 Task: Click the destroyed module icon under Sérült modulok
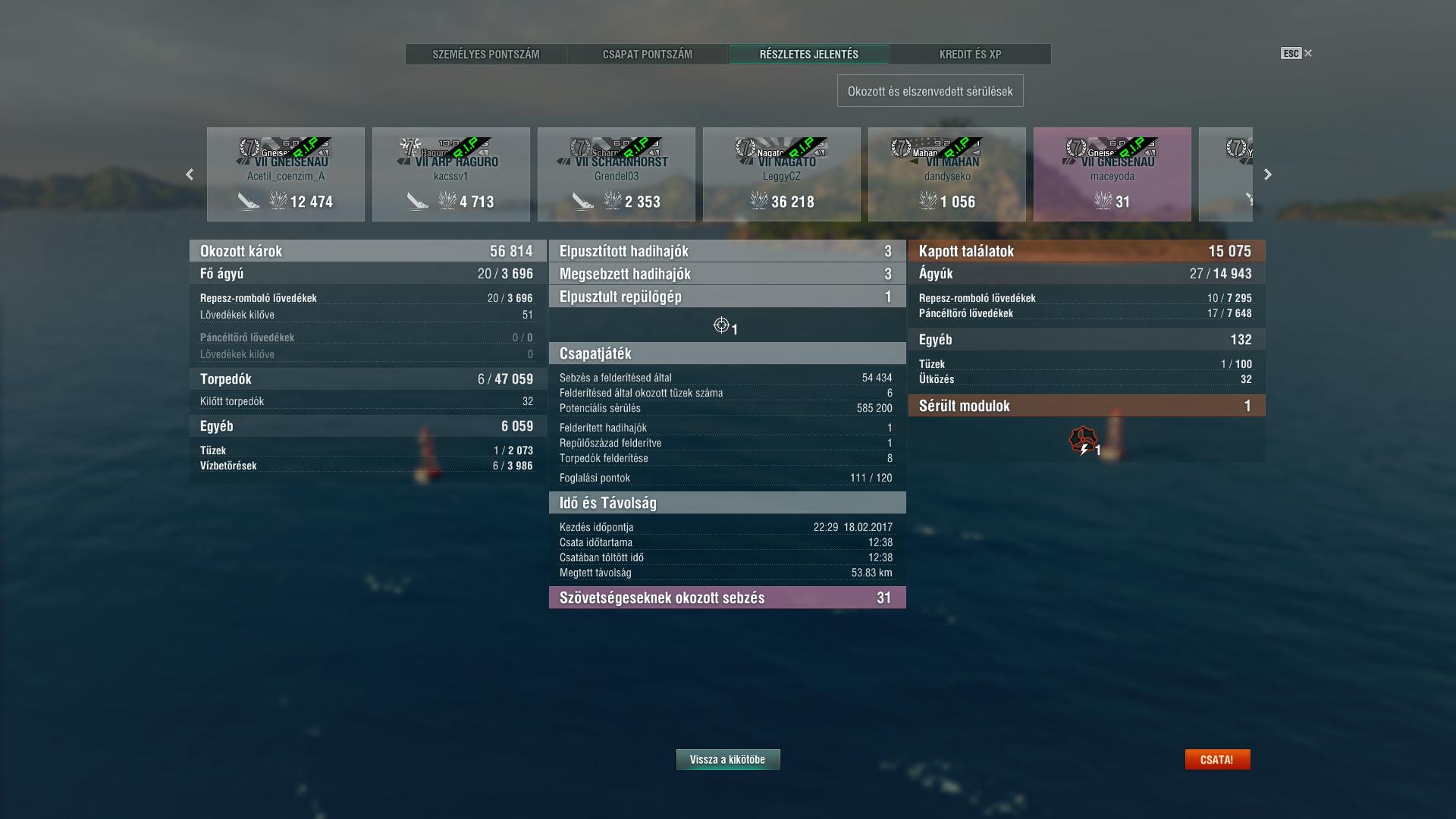pyautogui.click(x=1083, y=440)
